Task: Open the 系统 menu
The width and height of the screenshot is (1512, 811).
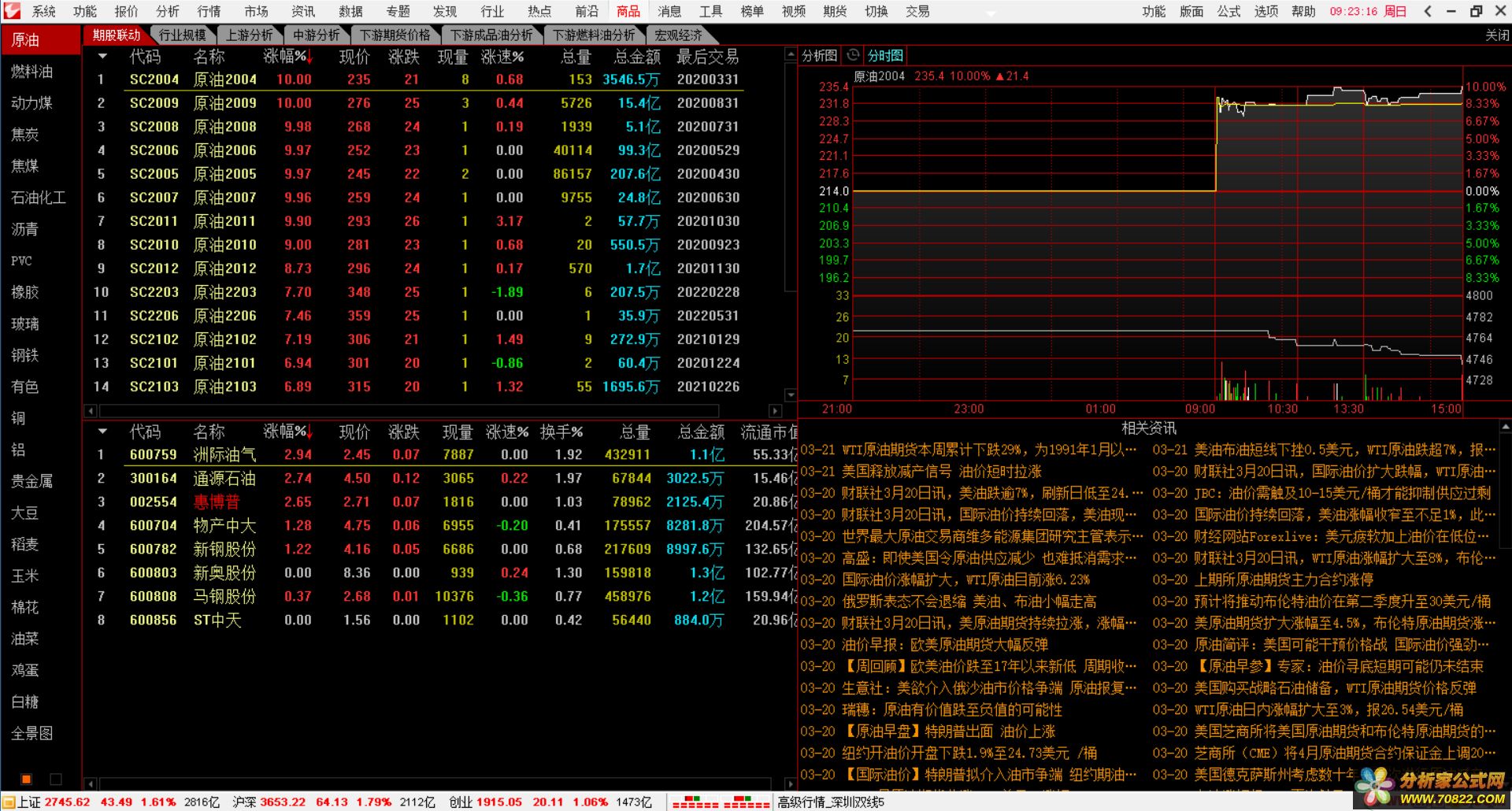Action: click(x=43, y=11)
